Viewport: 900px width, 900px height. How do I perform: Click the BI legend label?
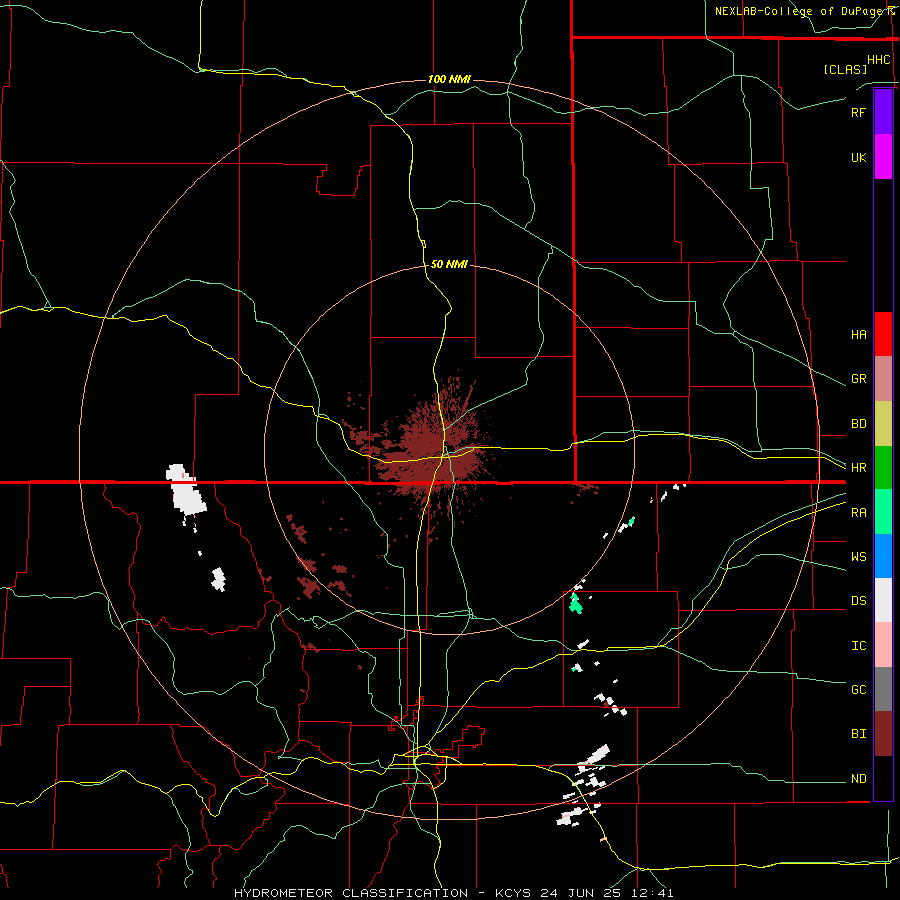pos(858,734)
